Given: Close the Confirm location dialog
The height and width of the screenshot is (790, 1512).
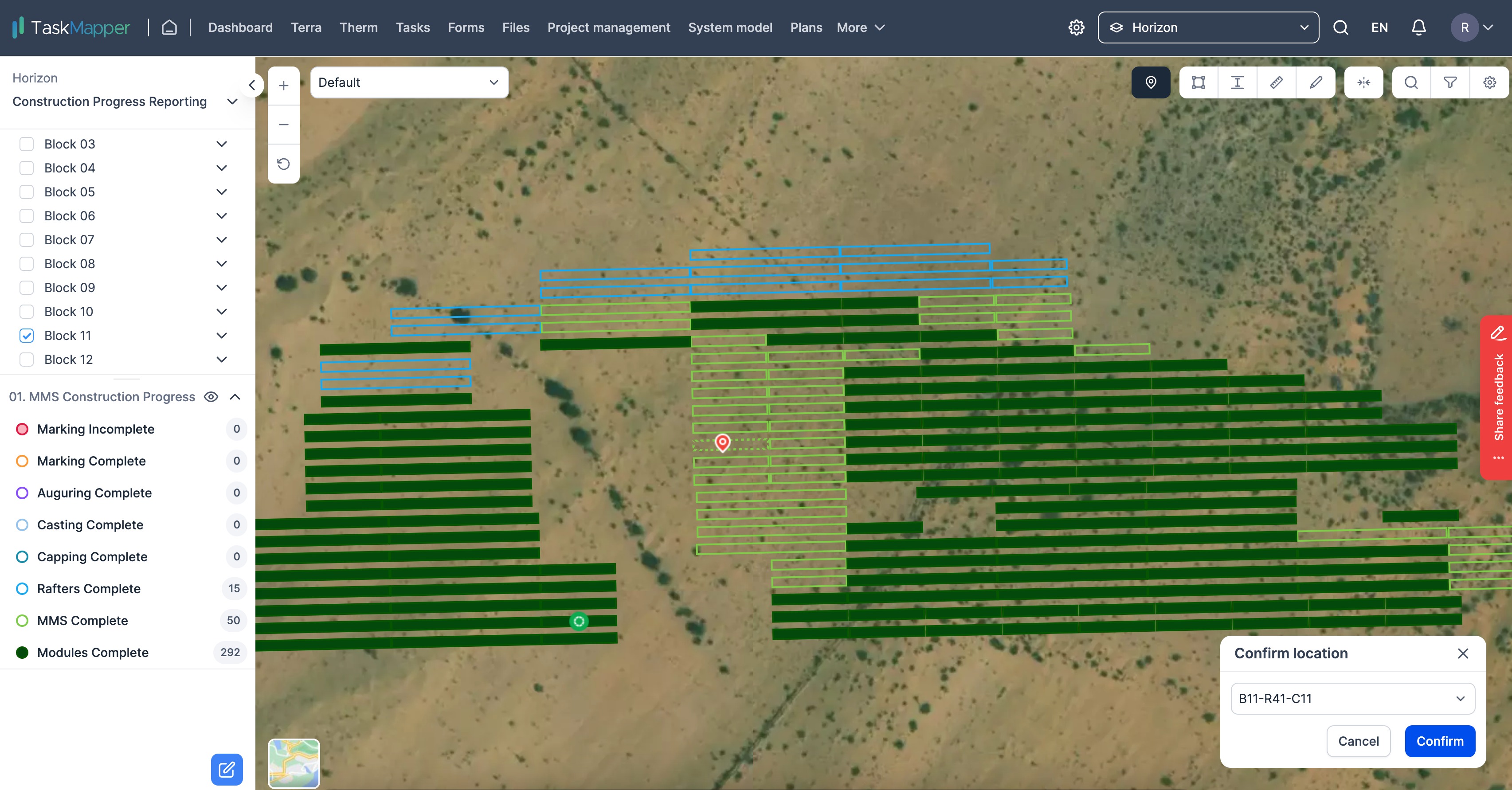Looking at the screenshot, I should (1463, 653).
